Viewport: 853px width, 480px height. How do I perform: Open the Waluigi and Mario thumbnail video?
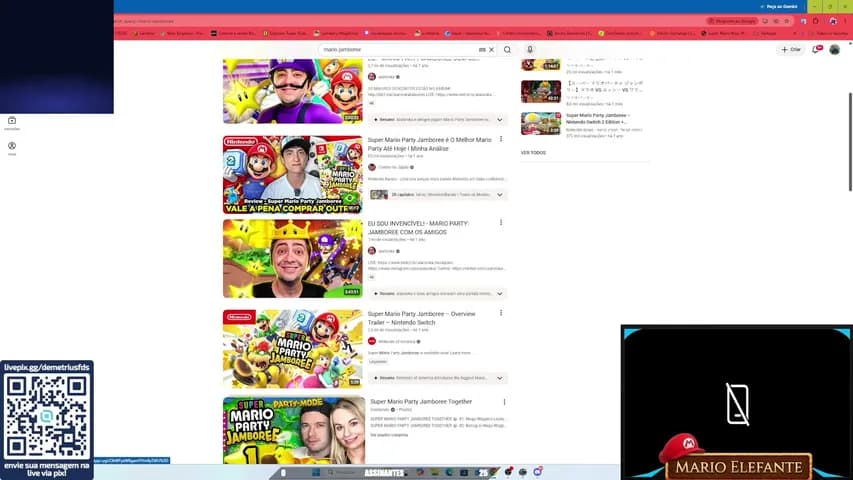(293, 91)
